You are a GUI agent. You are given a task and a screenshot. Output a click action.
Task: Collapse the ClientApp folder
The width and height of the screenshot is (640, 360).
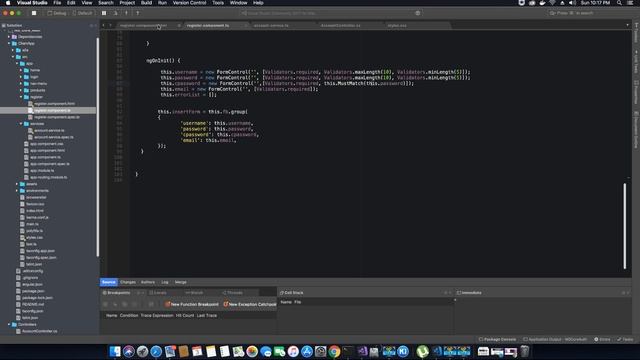pos(9,43)
